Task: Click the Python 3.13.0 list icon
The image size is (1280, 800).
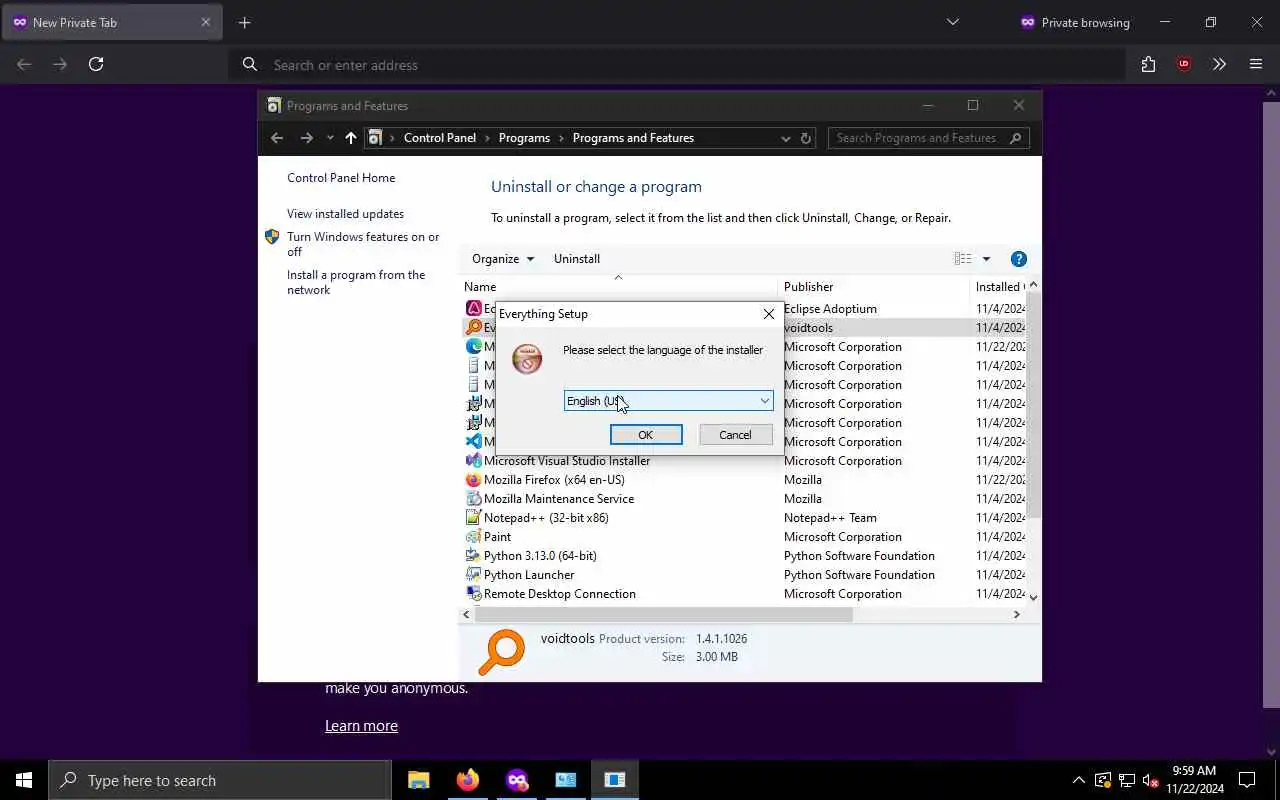Action: (x=474, y=556)
